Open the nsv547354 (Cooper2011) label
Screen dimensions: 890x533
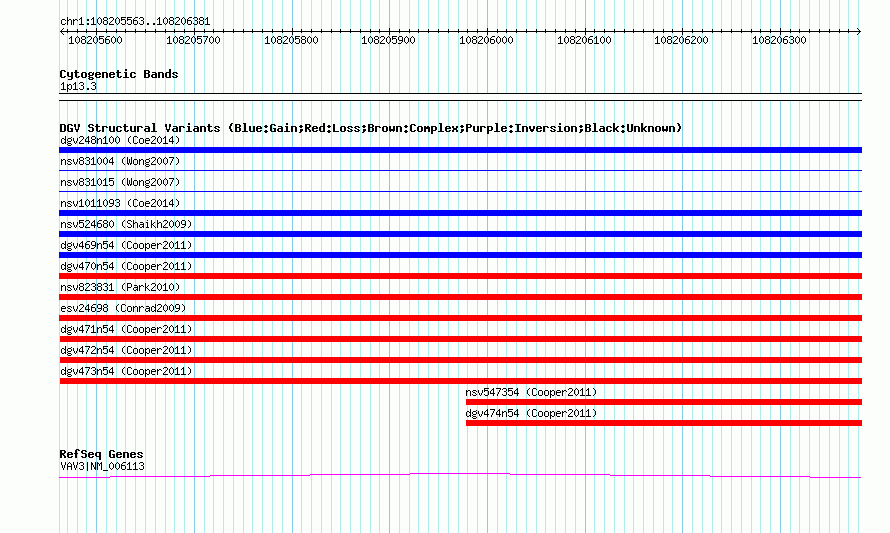[531, 392]
